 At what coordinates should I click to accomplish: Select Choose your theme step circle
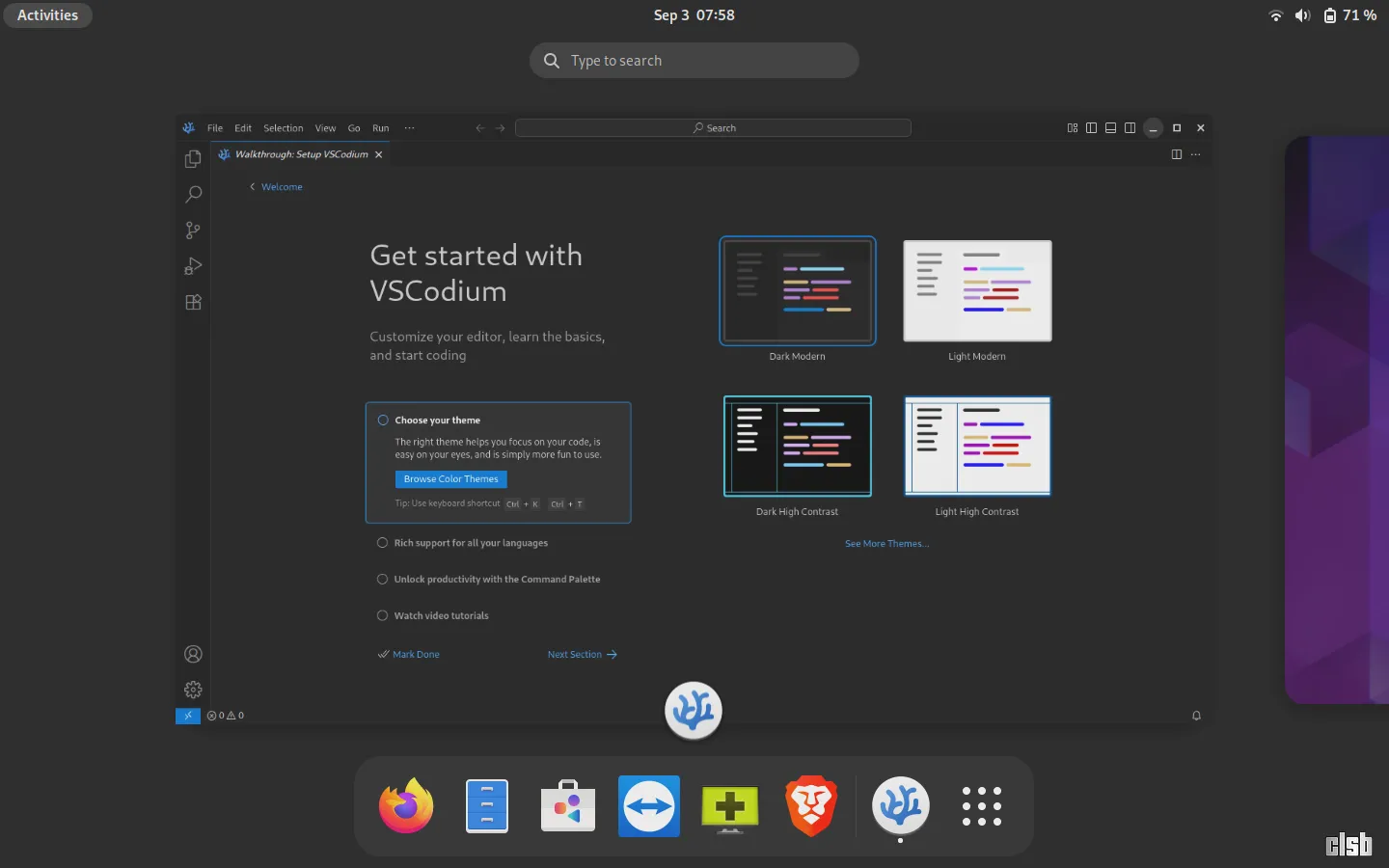tap(383, 420)
